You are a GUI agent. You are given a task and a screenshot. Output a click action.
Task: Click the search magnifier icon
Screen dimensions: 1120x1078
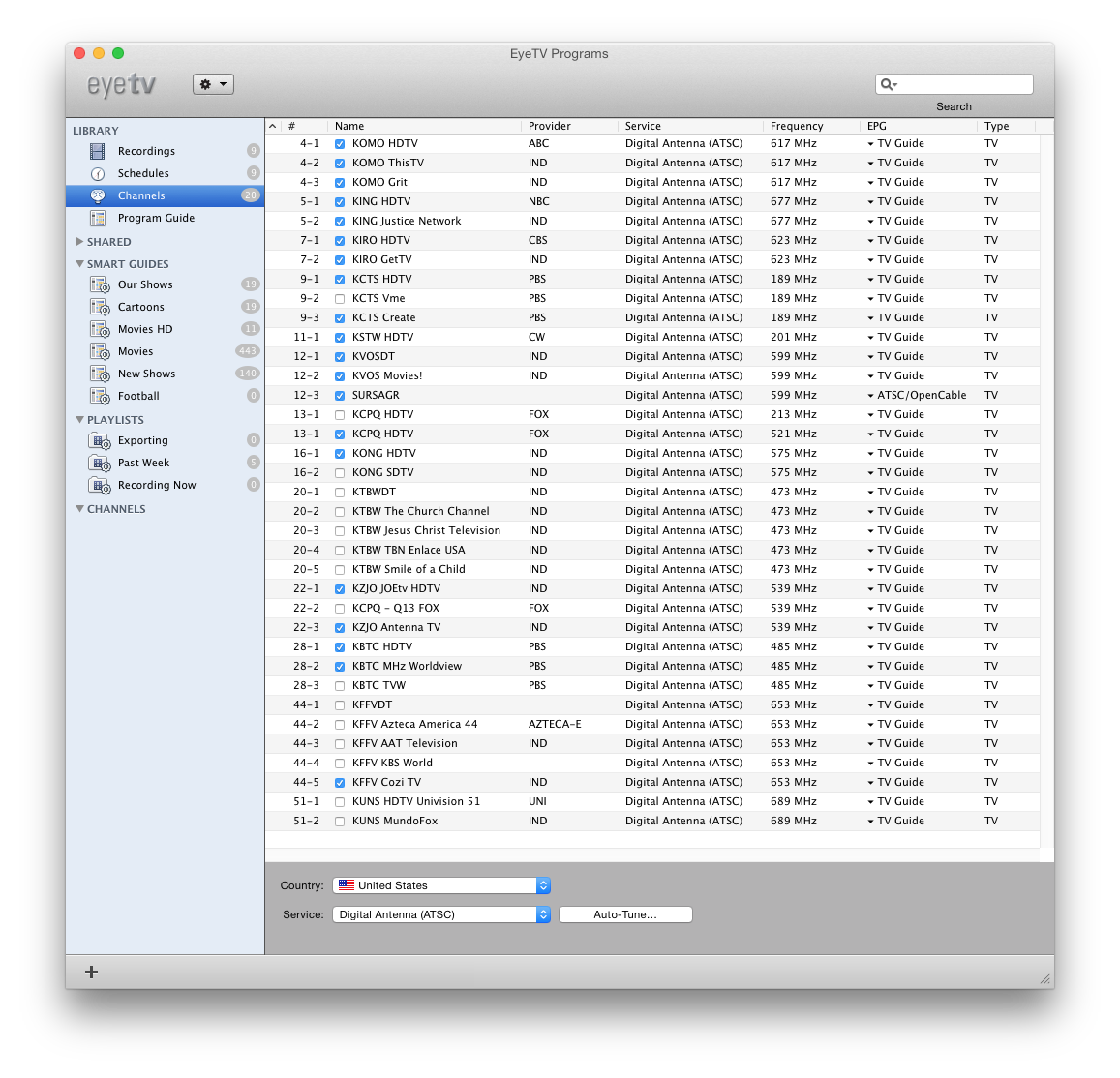888,84
